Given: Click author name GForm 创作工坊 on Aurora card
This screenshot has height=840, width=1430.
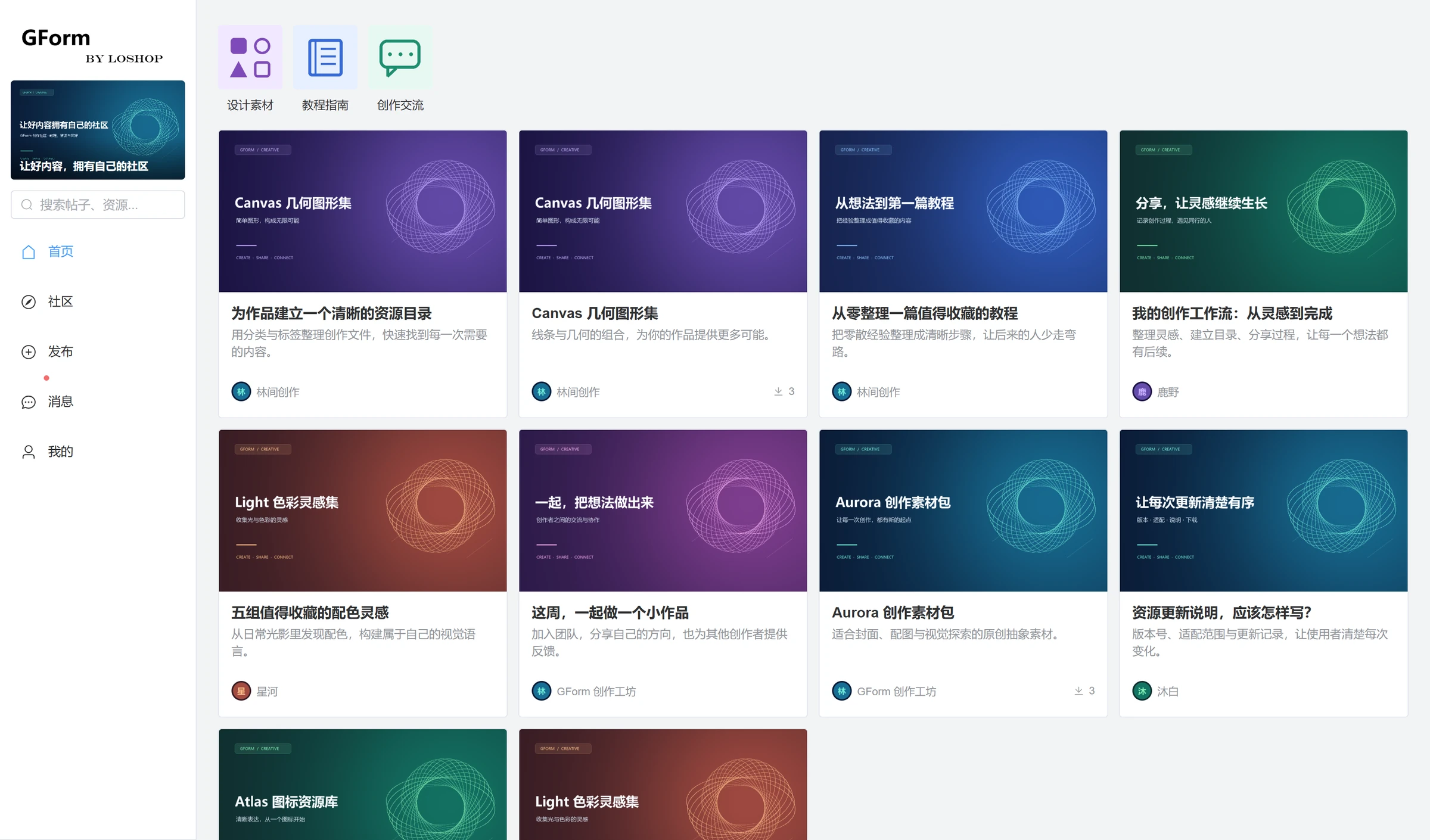Looking at the screenshot, I should (896, 691).
